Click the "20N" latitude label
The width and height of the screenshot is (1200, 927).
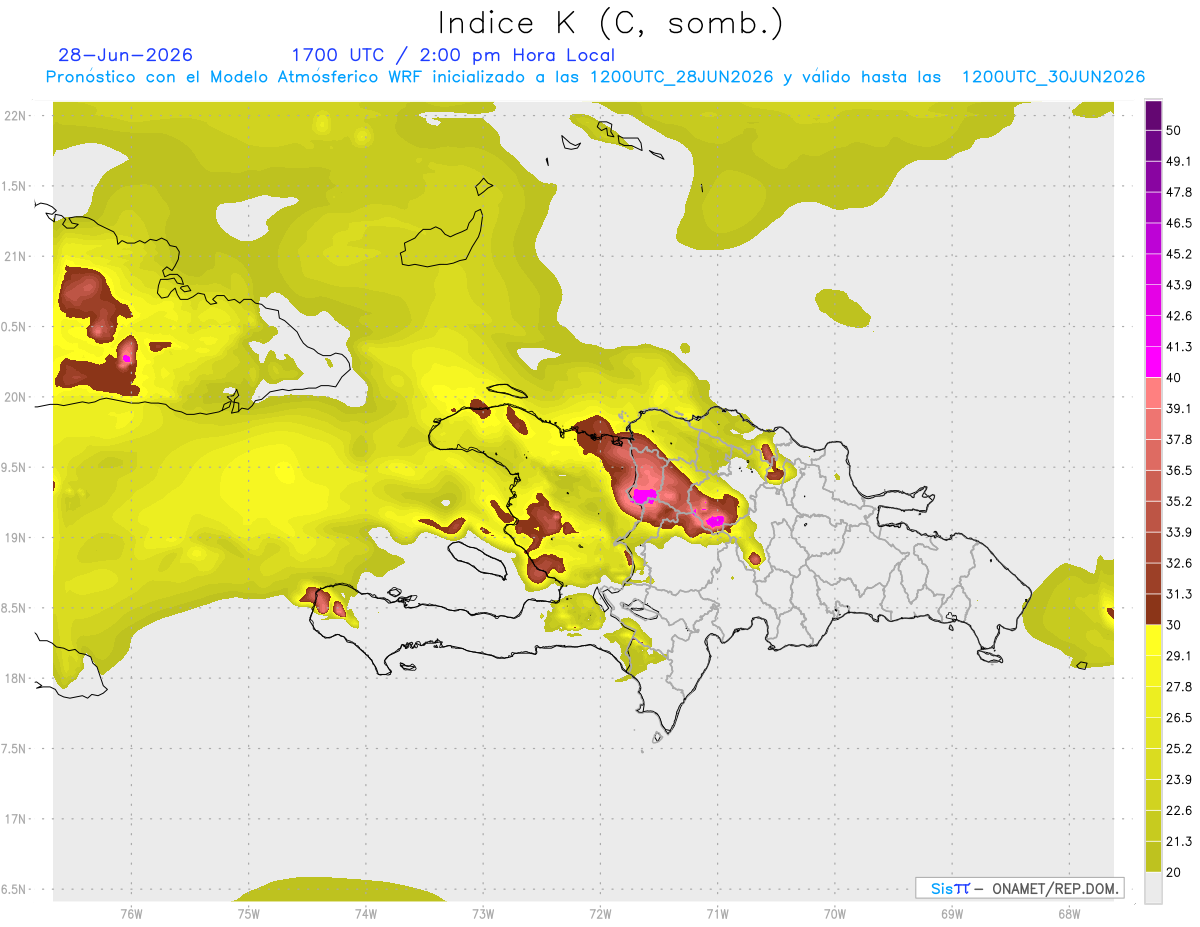coord(14,397)
